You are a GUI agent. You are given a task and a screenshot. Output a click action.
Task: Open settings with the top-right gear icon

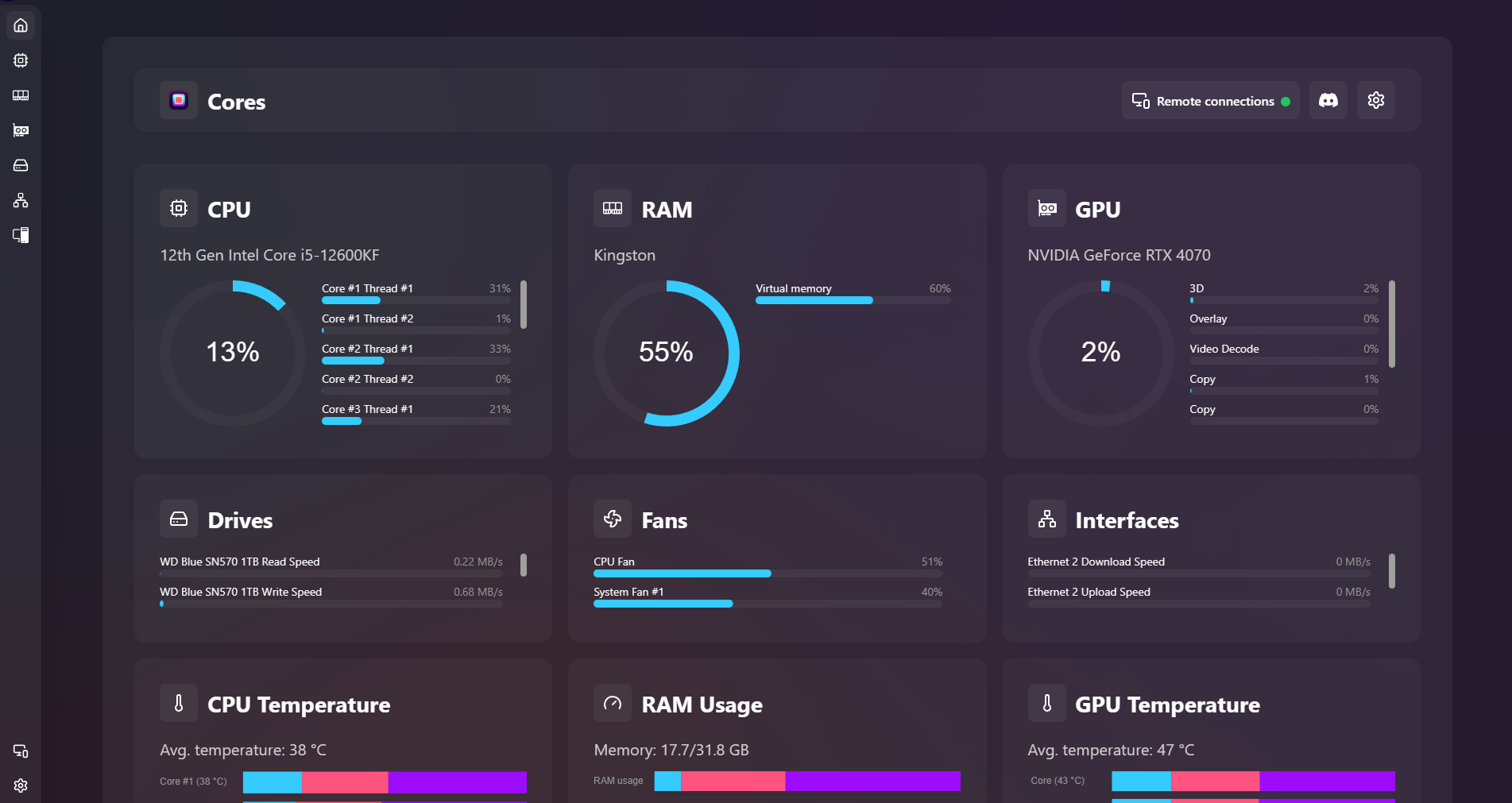tap(1375, 100)
